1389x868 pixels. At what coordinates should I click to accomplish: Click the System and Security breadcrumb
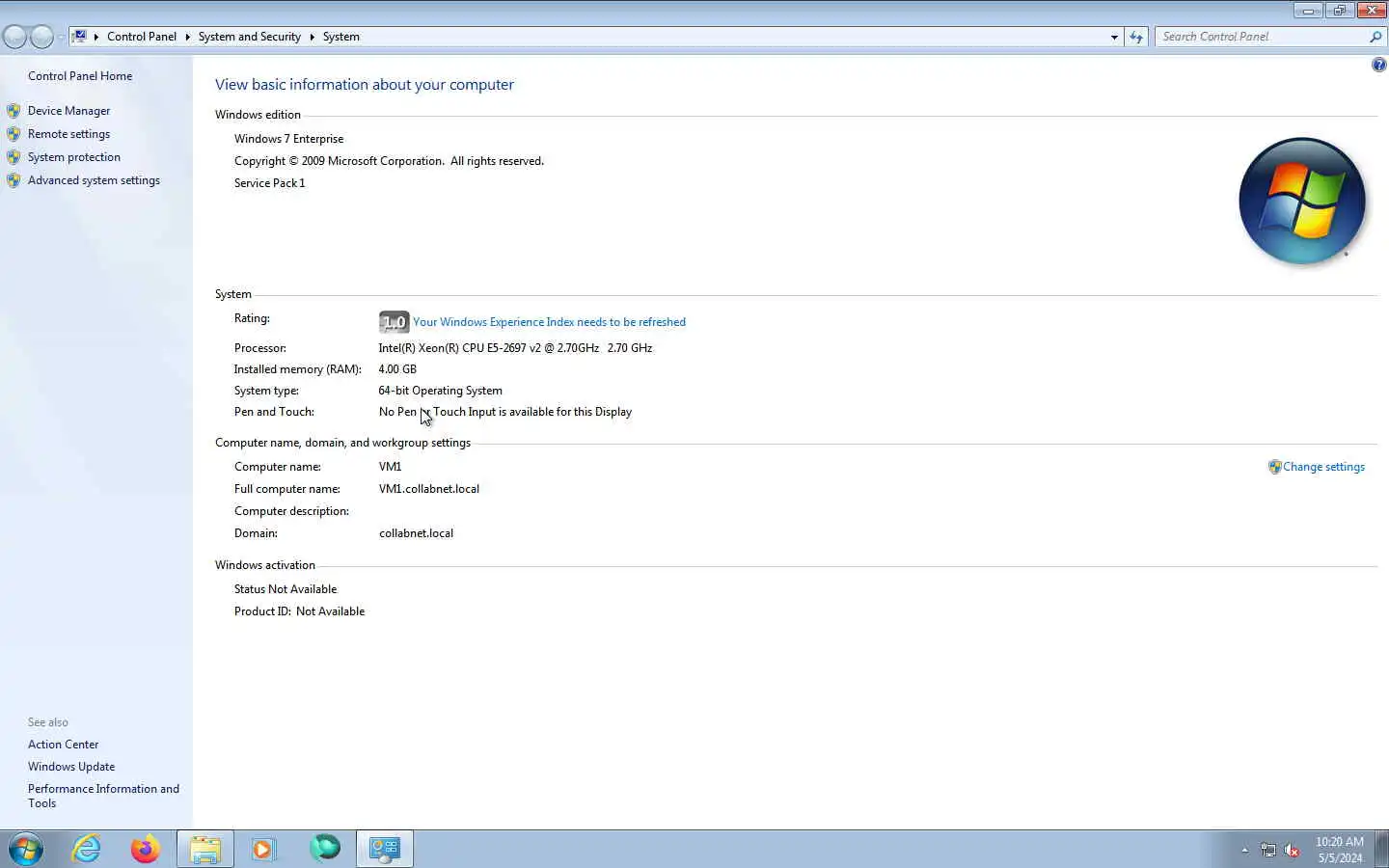coord(249,37)
